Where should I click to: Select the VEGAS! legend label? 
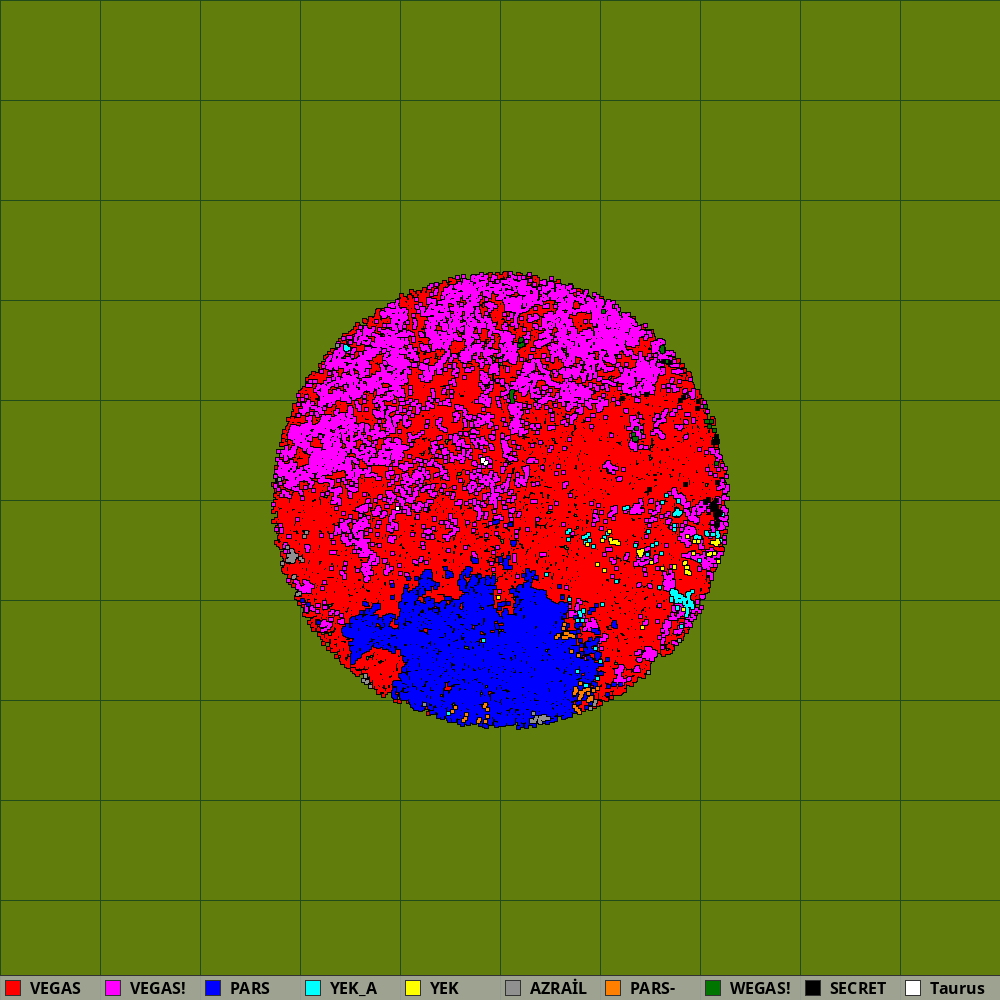(x=158, y=989)
